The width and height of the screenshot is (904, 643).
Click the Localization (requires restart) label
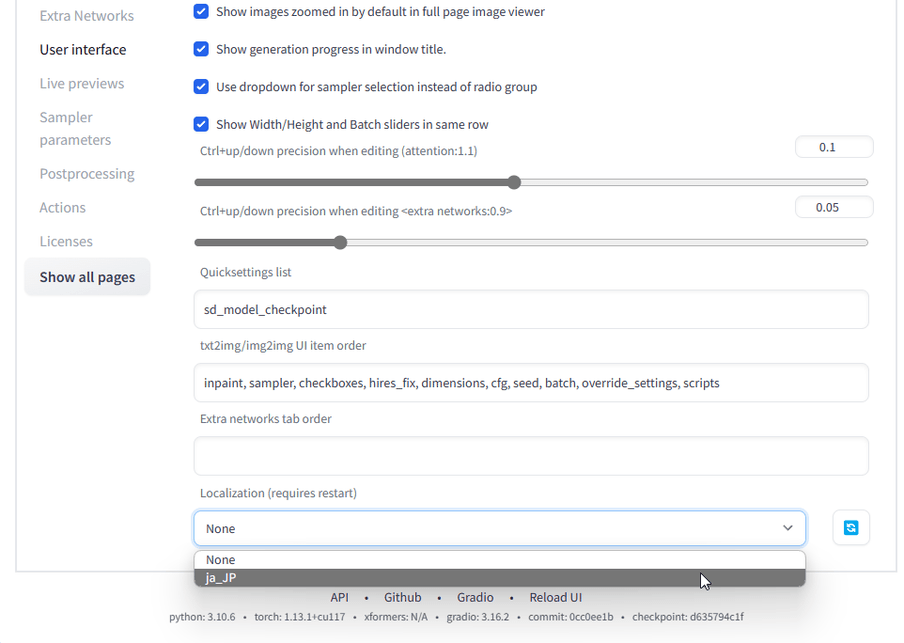click(x=278, y=493)
